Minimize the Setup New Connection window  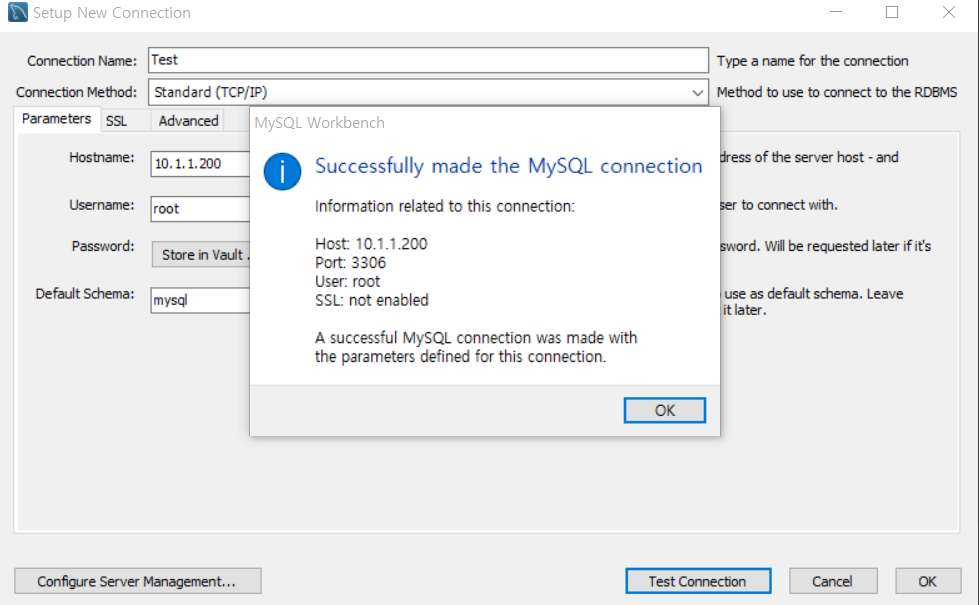[x=836, y=12]
